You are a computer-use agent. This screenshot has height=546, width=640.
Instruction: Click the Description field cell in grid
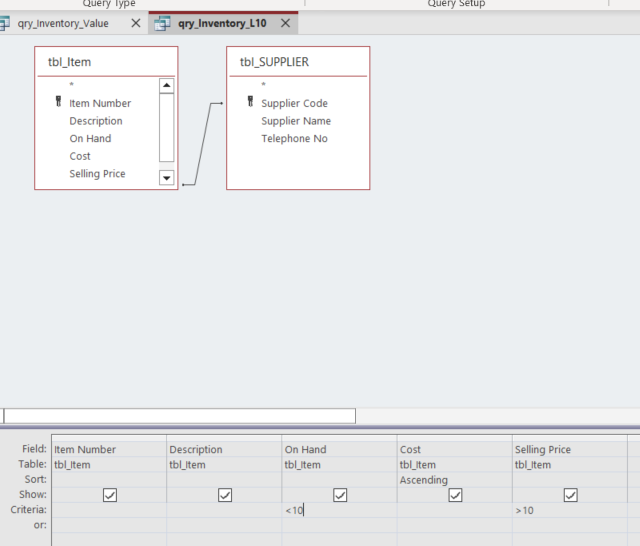tap(224, 449)
